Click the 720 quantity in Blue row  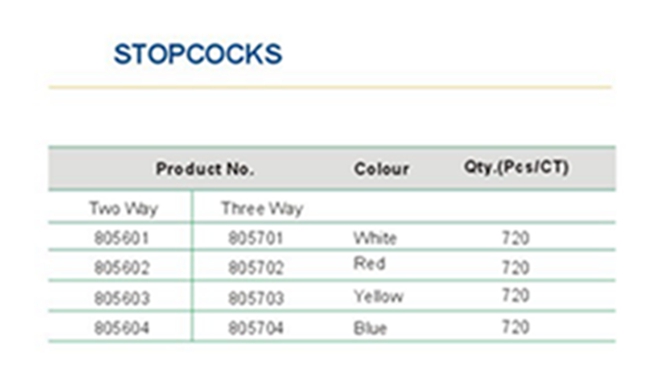click(516, 327)
